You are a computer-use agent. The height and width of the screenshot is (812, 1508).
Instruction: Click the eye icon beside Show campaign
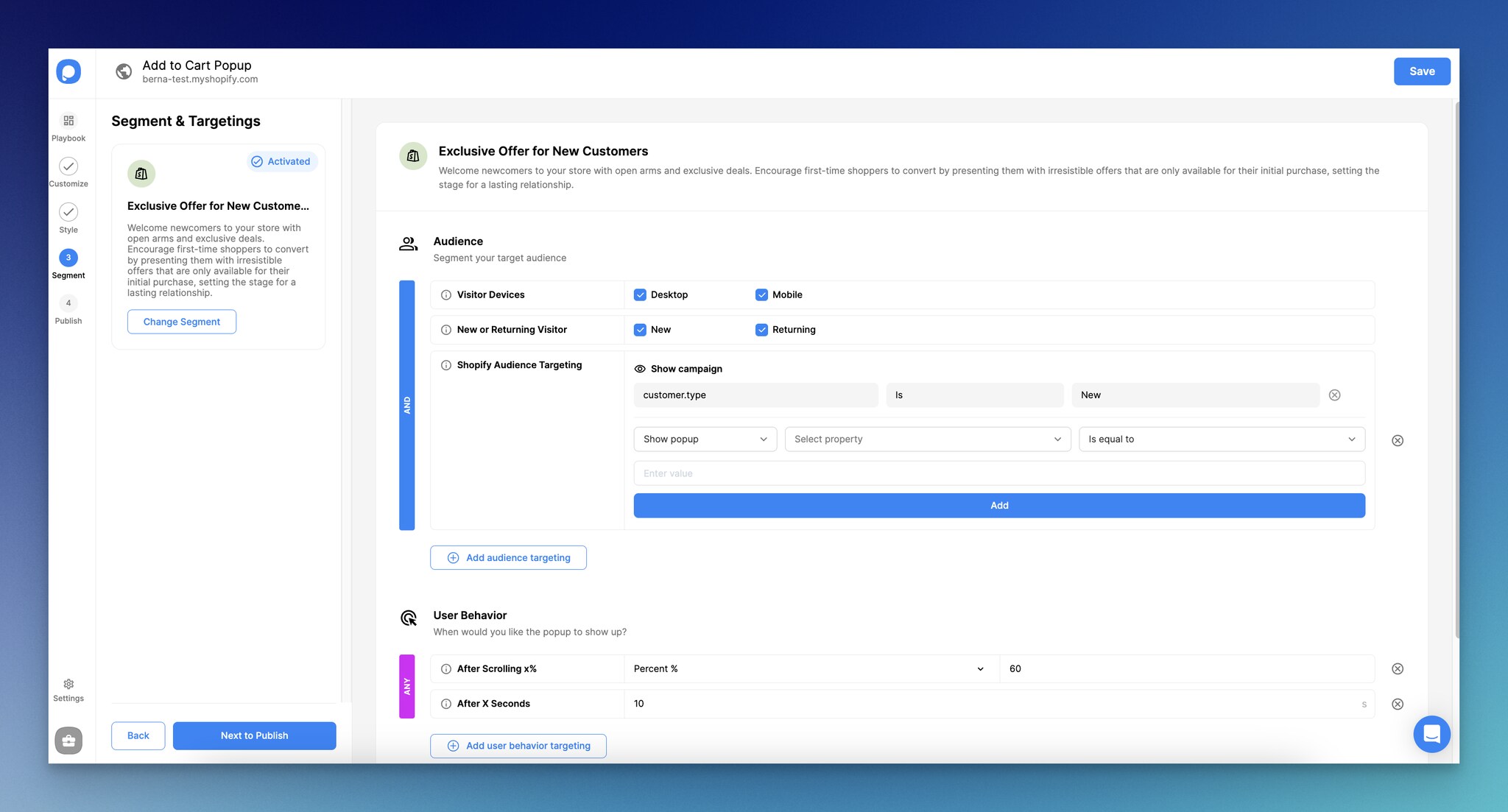click(x=639, y=368)
